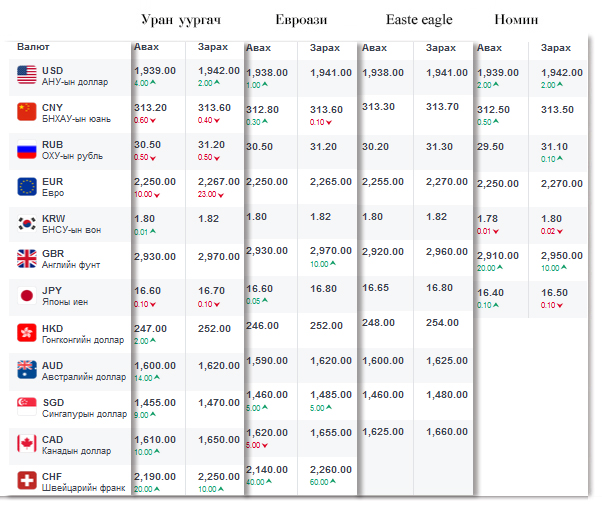Select the Евроази bank heading

point(302,20)
